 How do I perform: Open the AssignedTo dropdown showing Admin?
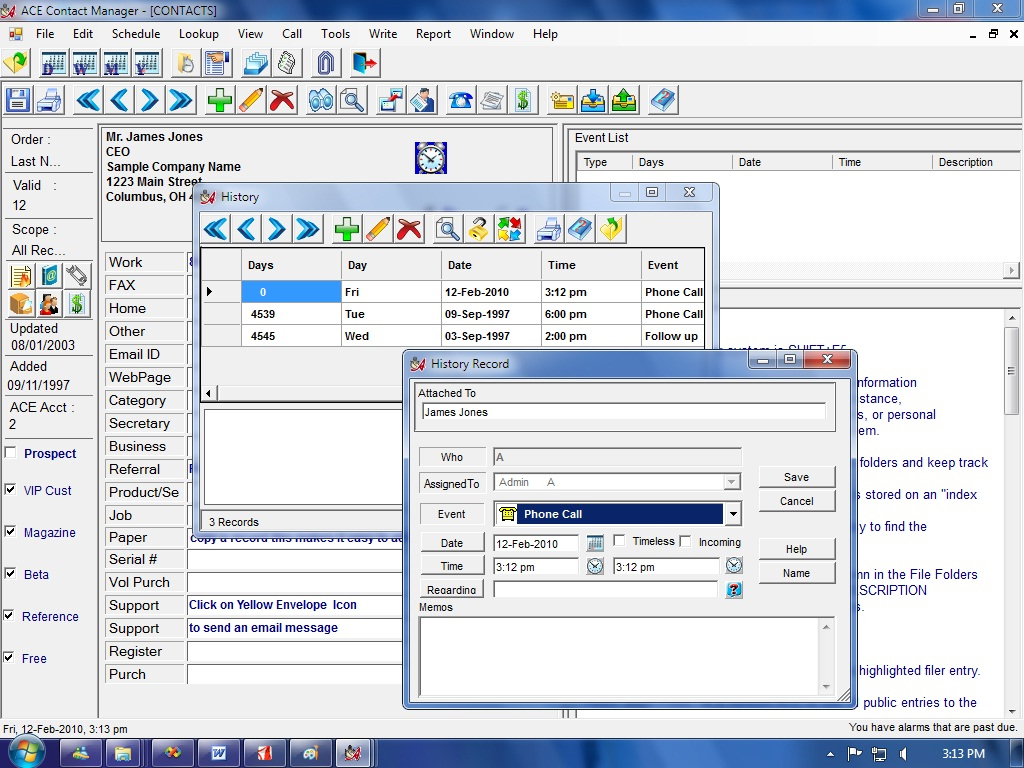tap(733, 483)
